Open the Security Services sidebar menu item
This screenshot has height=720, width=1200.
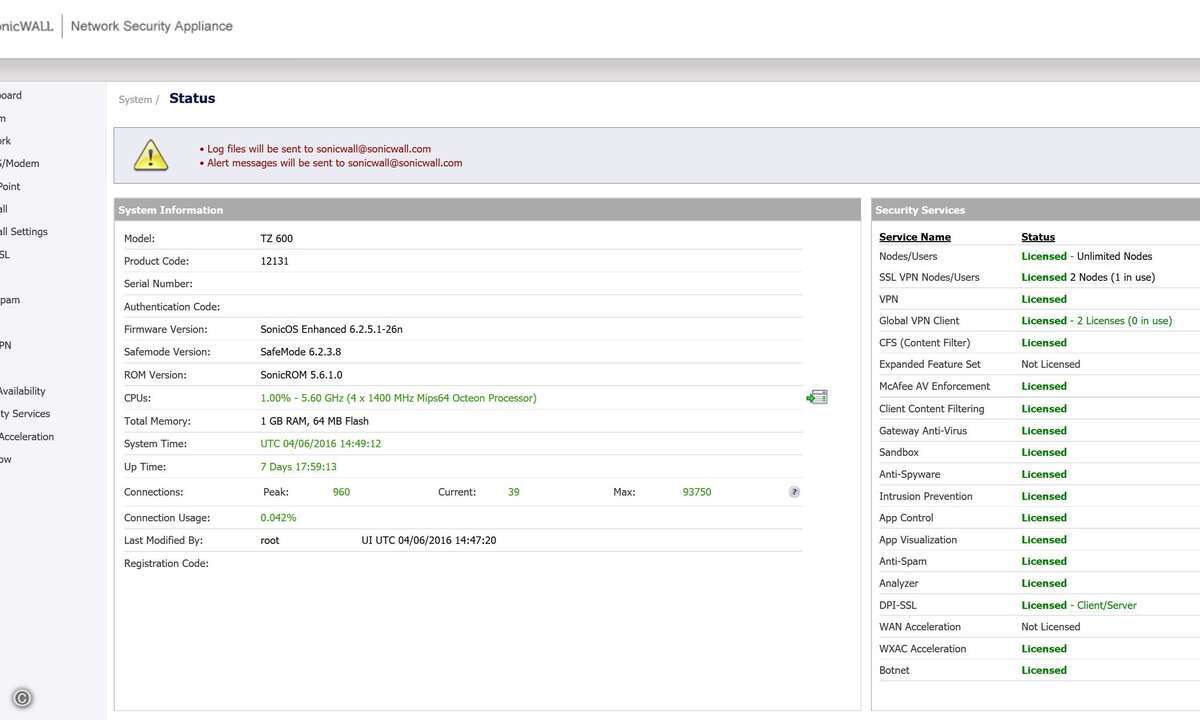click(x=25, y=414)
